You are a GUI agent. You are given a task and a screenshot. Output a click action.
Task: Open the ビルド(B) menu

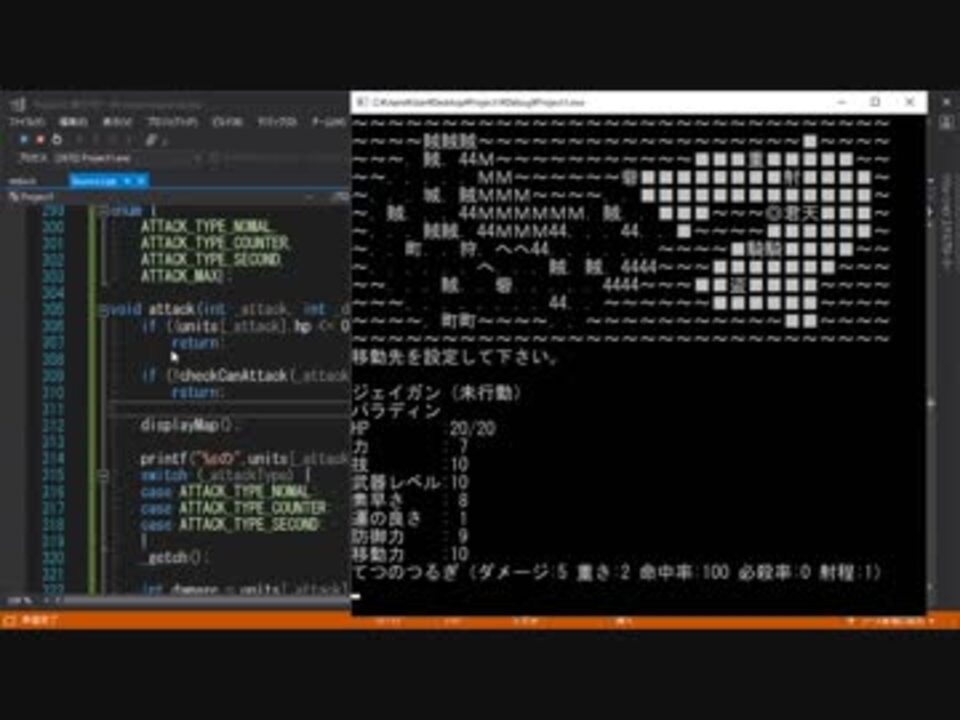pyautogui.click(x=227, y=122)
